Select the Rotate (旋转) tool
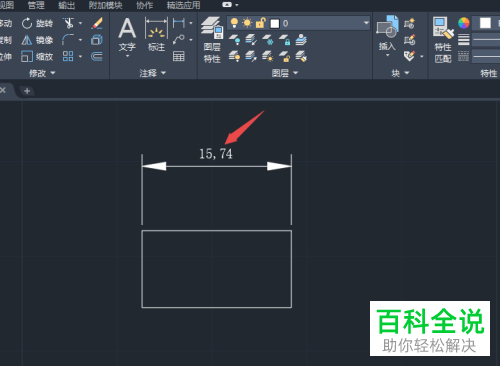Viewport: 500px width, 366px height. click(37, 23)
